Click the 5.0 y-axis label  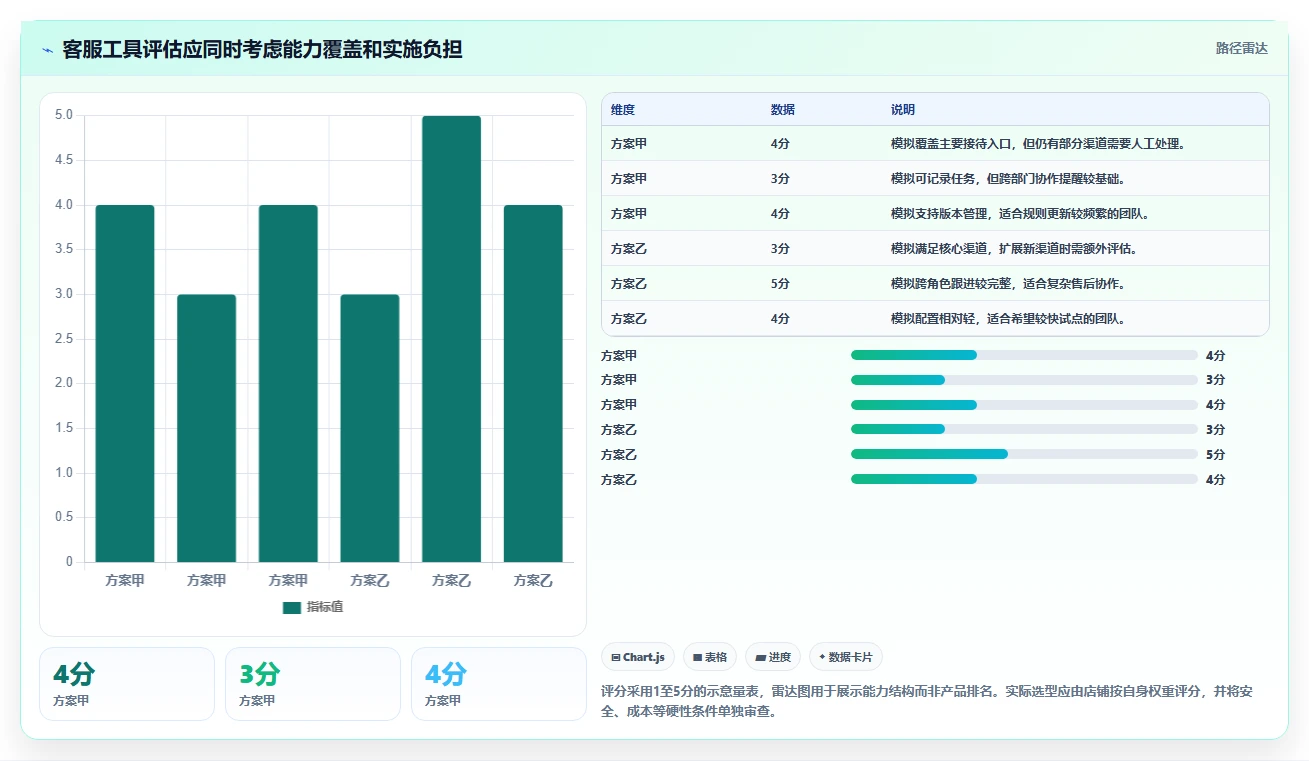point(64,115)
